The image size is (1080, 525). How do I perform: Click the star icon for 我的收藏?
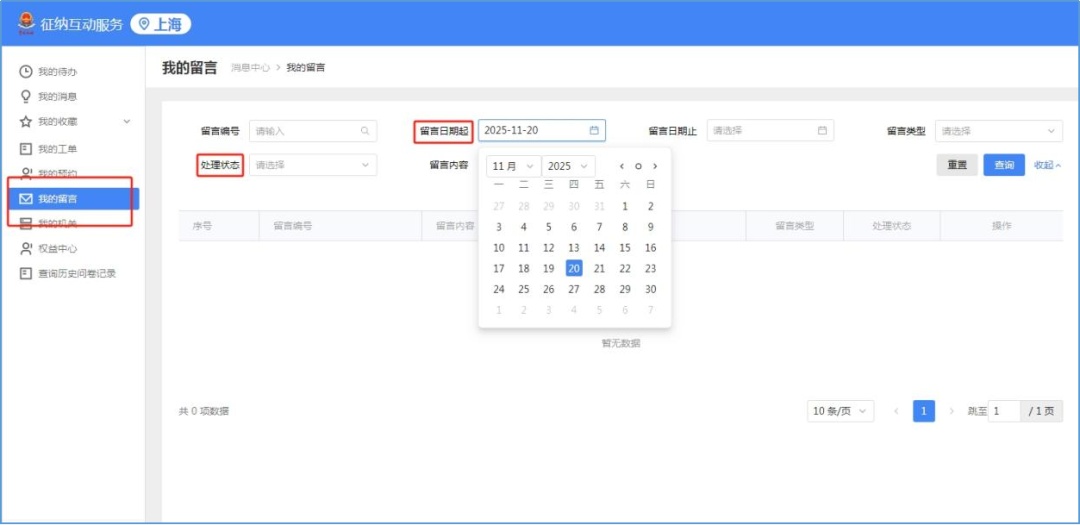(26, 122)
